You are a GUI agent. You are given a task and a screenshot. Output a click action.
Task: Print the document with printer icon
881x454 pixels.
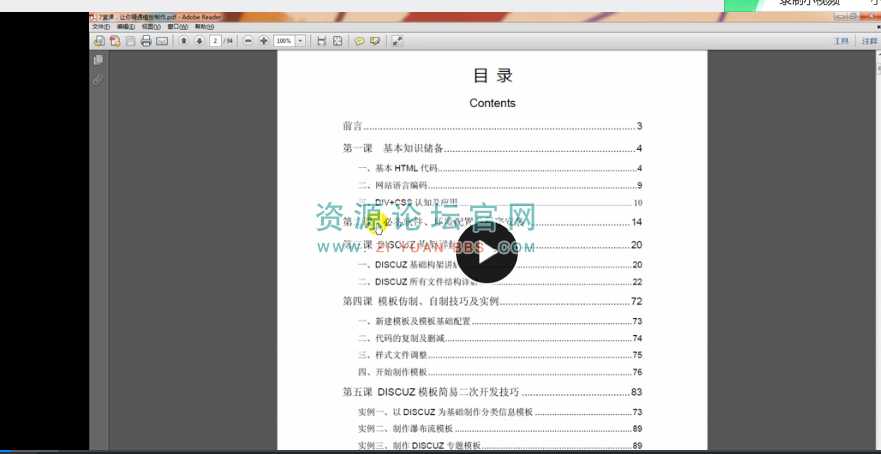pyautogui.click(x=146, y=41)
